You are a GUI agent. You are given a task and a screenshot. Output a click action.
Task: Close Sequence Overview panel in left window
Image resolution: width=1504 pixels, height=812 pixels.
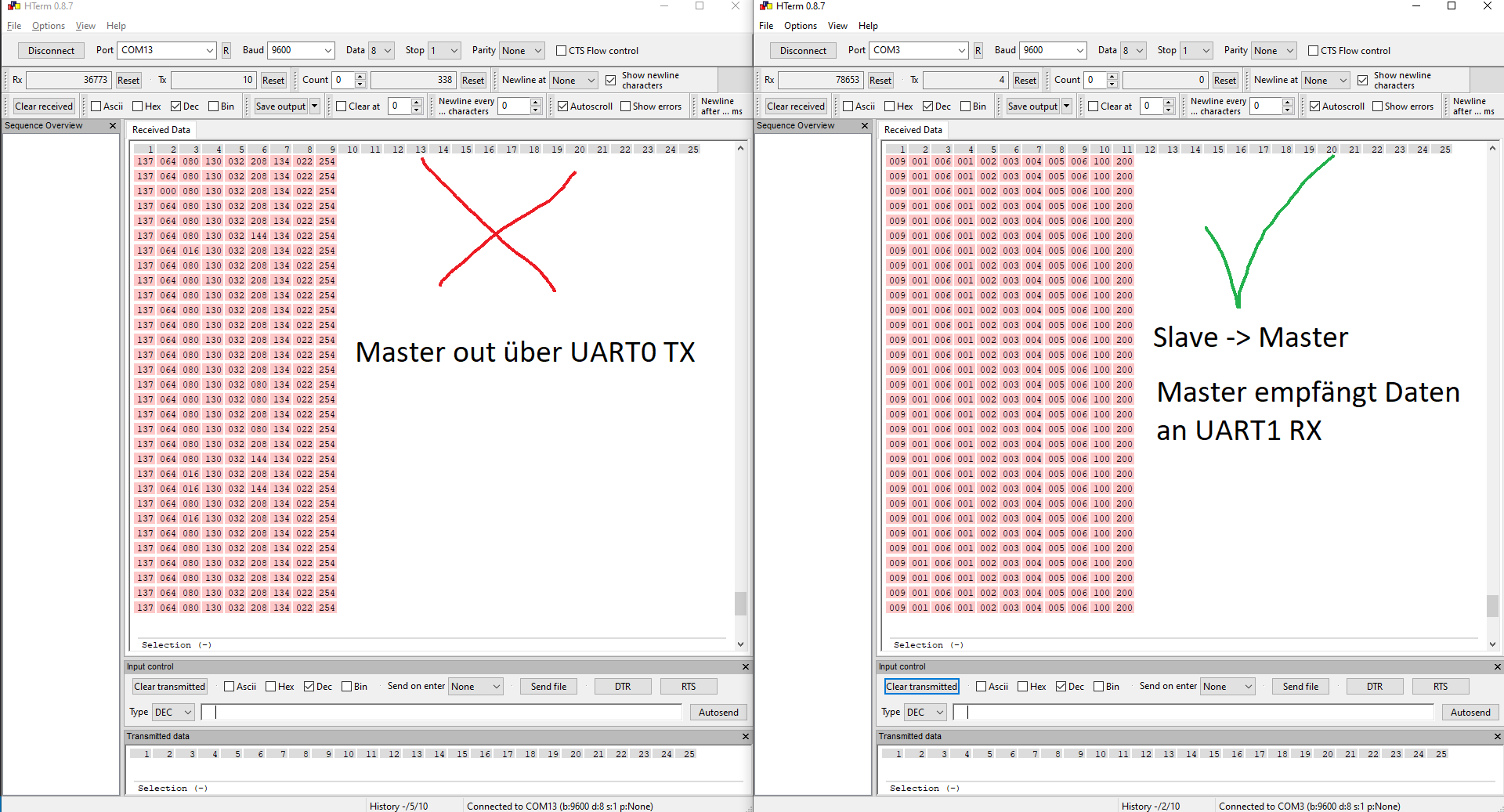113,126
